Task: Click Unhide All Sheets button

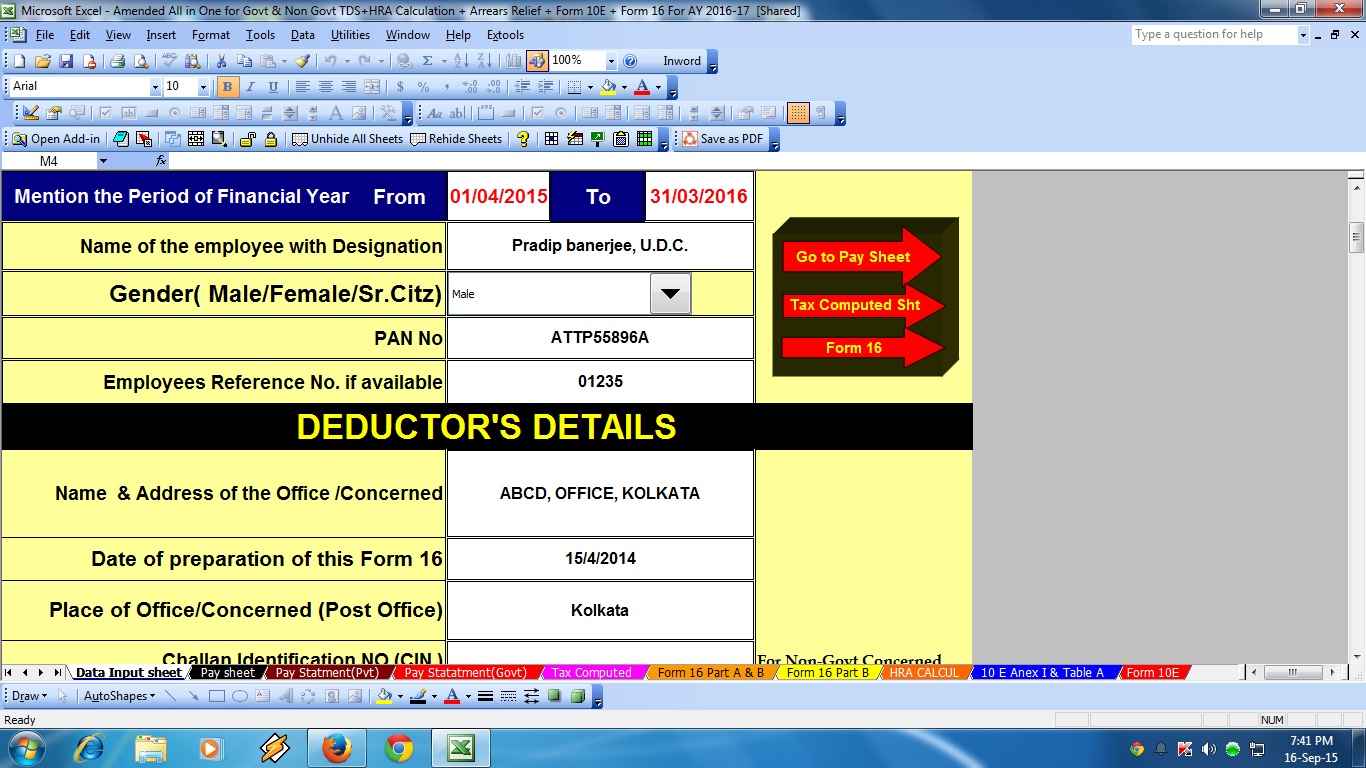Action: [348, 139]
